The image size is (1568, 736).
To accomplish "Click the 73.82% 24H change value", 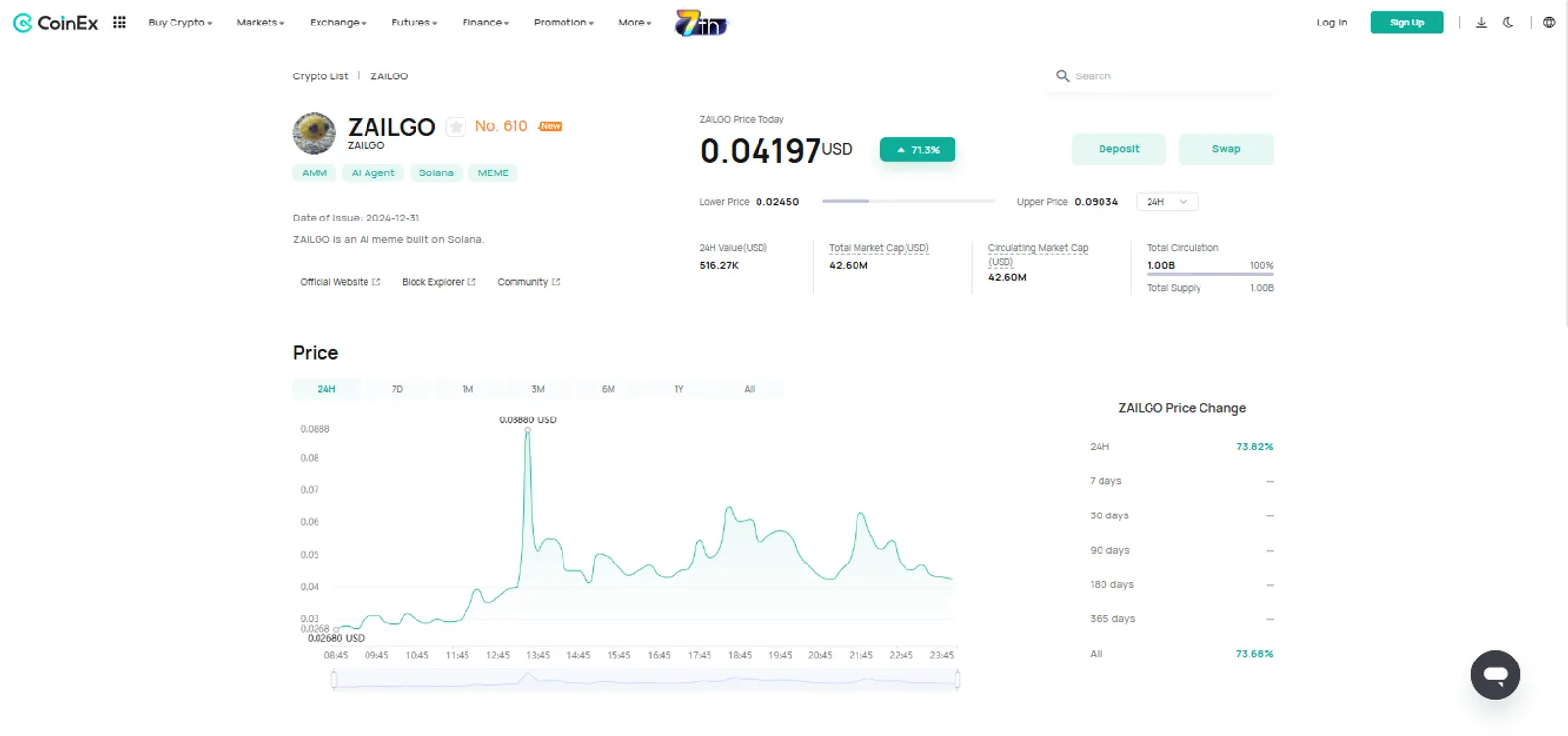I will (1254, 447).
